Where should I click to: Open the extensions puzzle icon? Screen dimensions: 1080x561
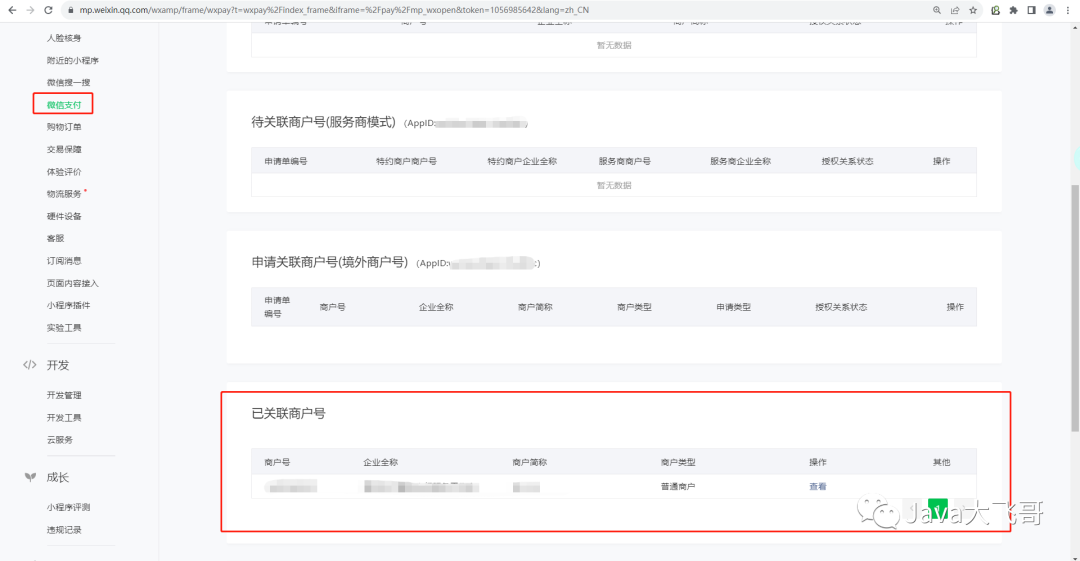pos(1013,10)
